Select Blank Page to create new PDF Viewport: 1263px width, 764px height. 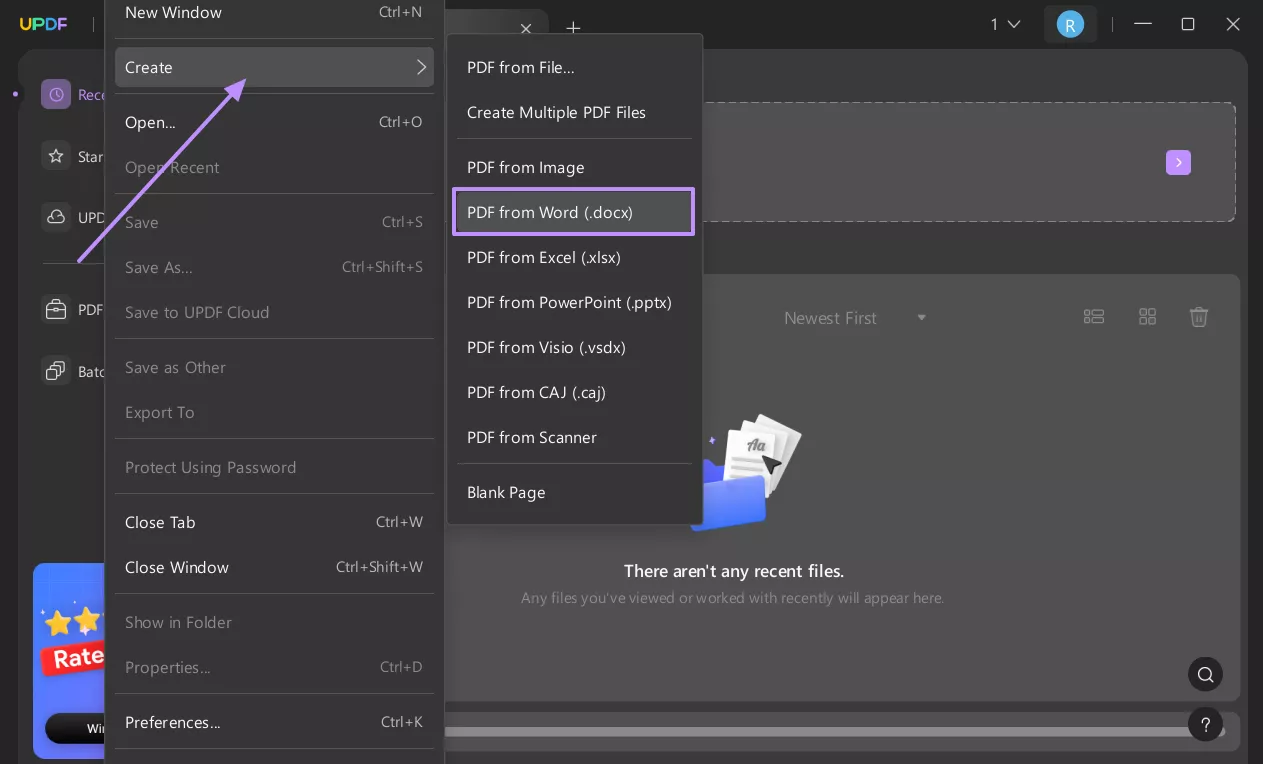pos(506,492)
